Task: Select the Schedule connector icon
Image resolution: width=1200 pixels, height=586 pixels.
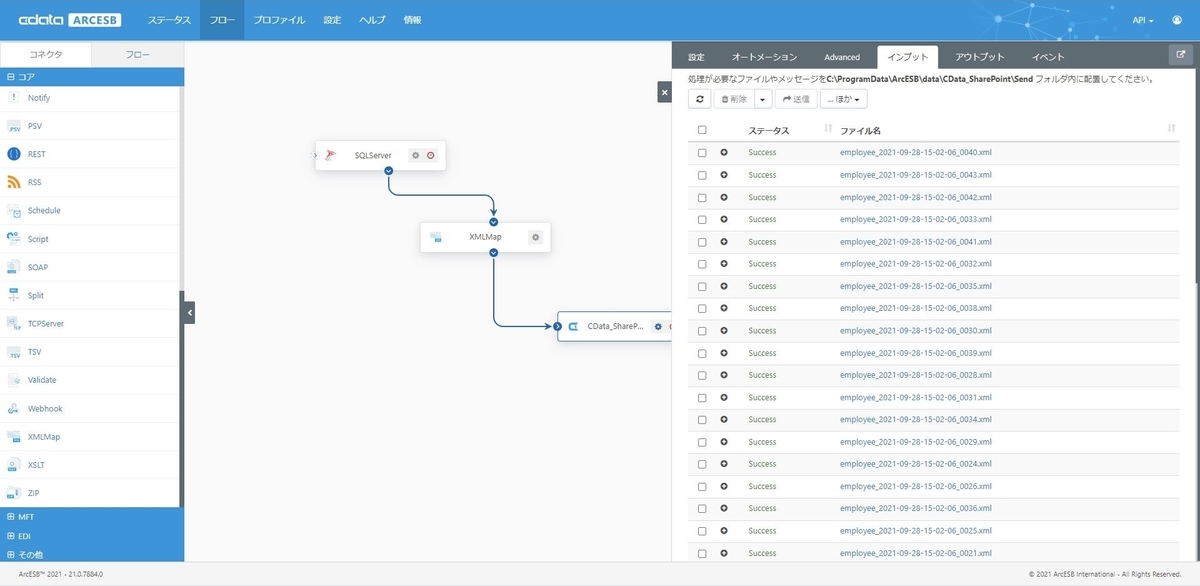Action: [x=14, y=211]
